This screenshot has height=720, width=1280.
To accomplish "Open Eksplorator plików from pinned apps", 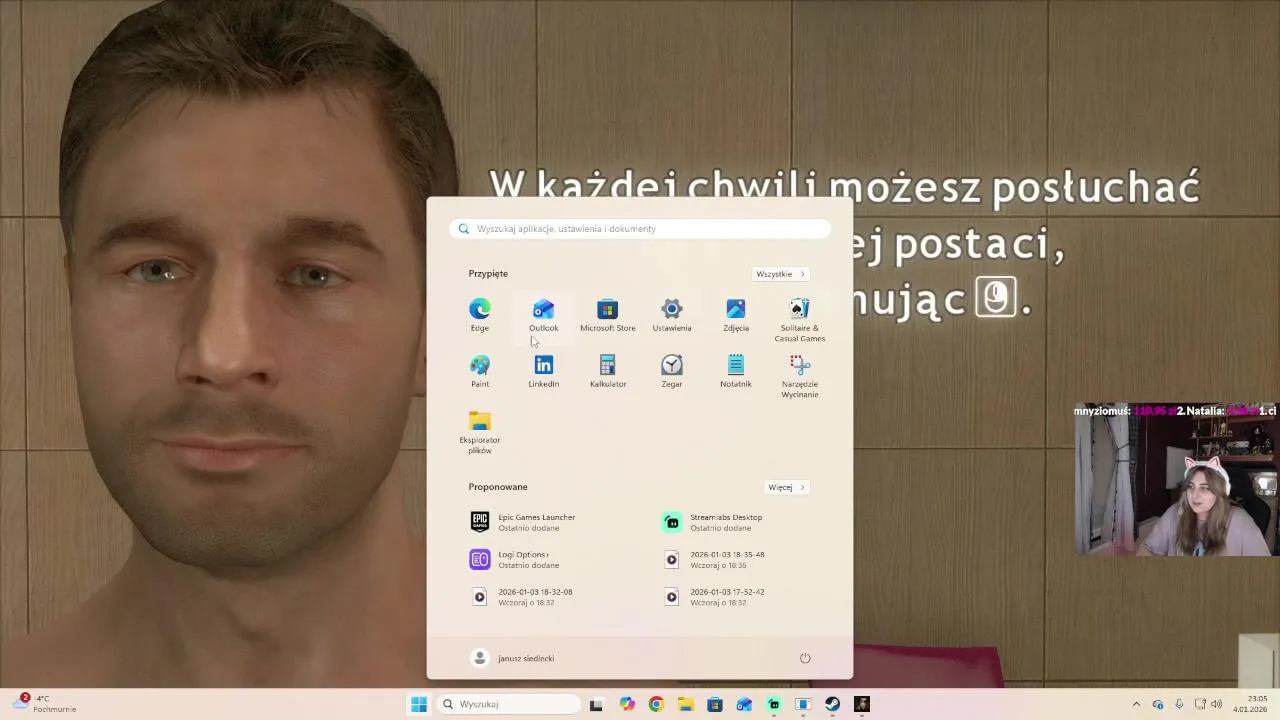I will click(x=480, y=432).
